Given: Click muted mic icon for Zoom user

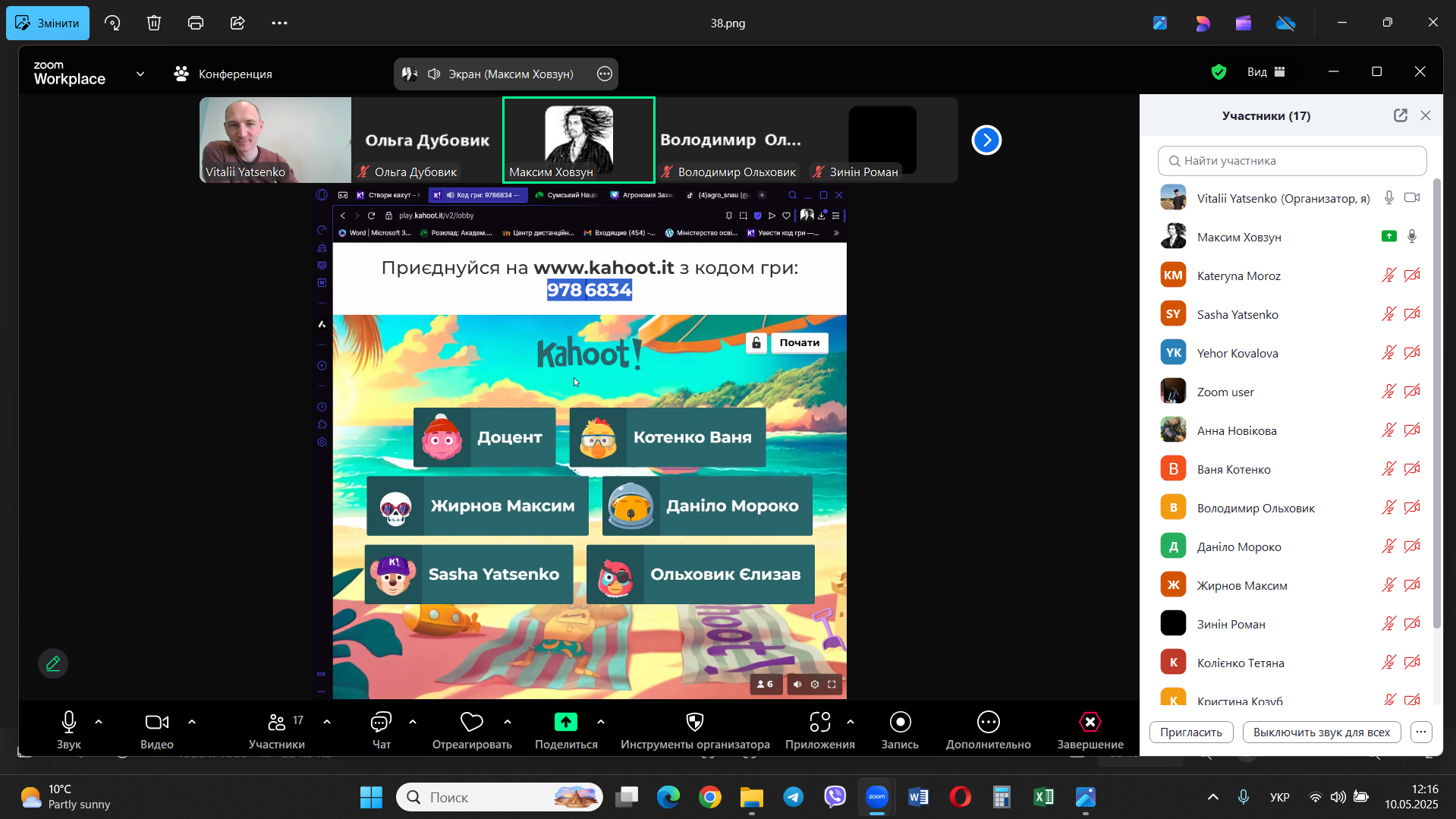Looking at the screenshot, I should click(1388, 391).
